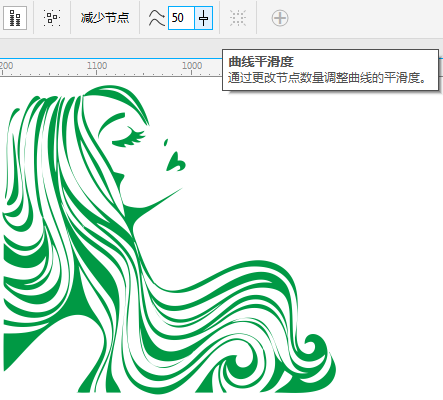Click the ruler at mark 1000

point(192,66)
